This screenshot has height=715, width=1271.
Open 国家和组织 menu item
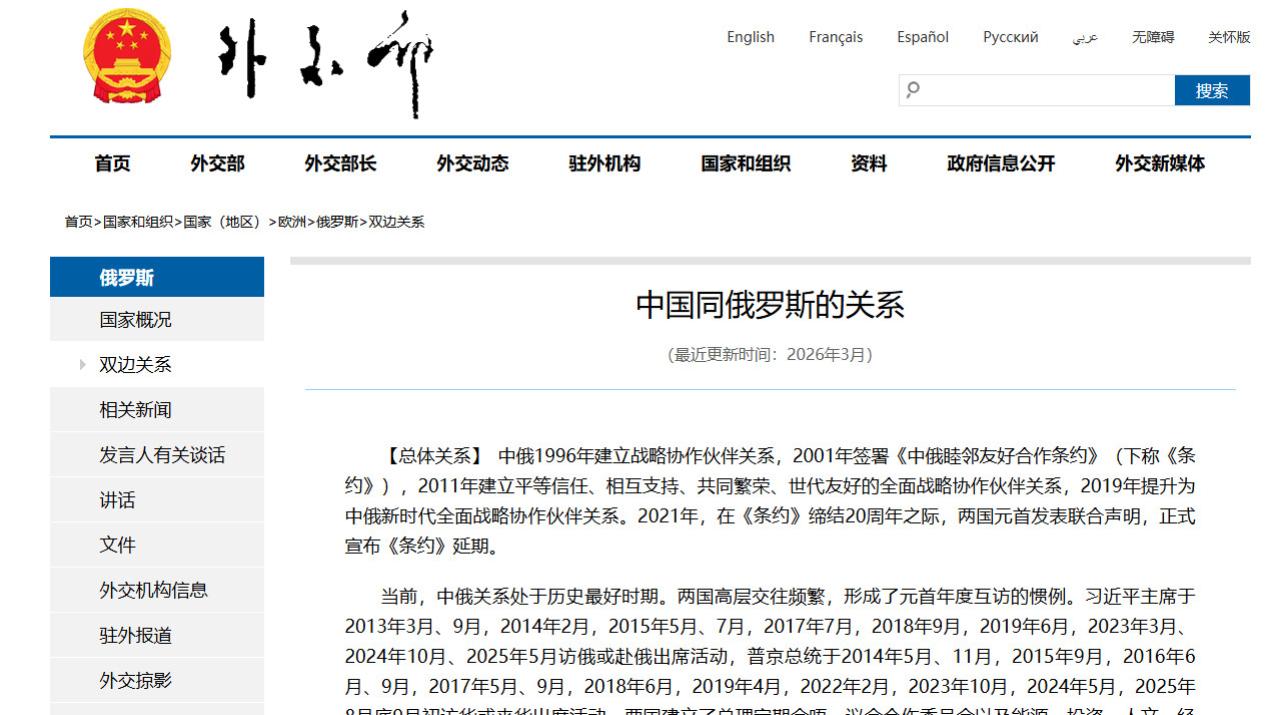pos(745,163)
